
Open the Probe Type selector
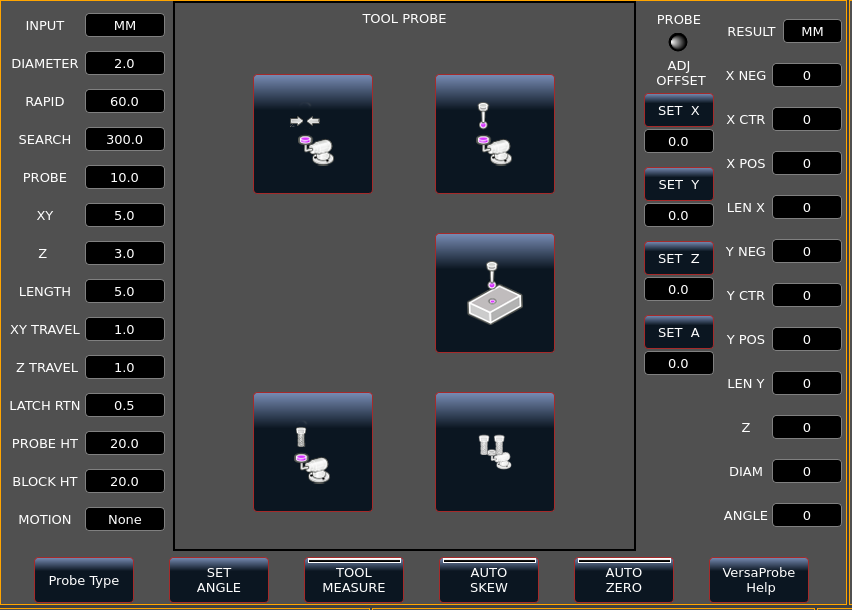(84, 580)
